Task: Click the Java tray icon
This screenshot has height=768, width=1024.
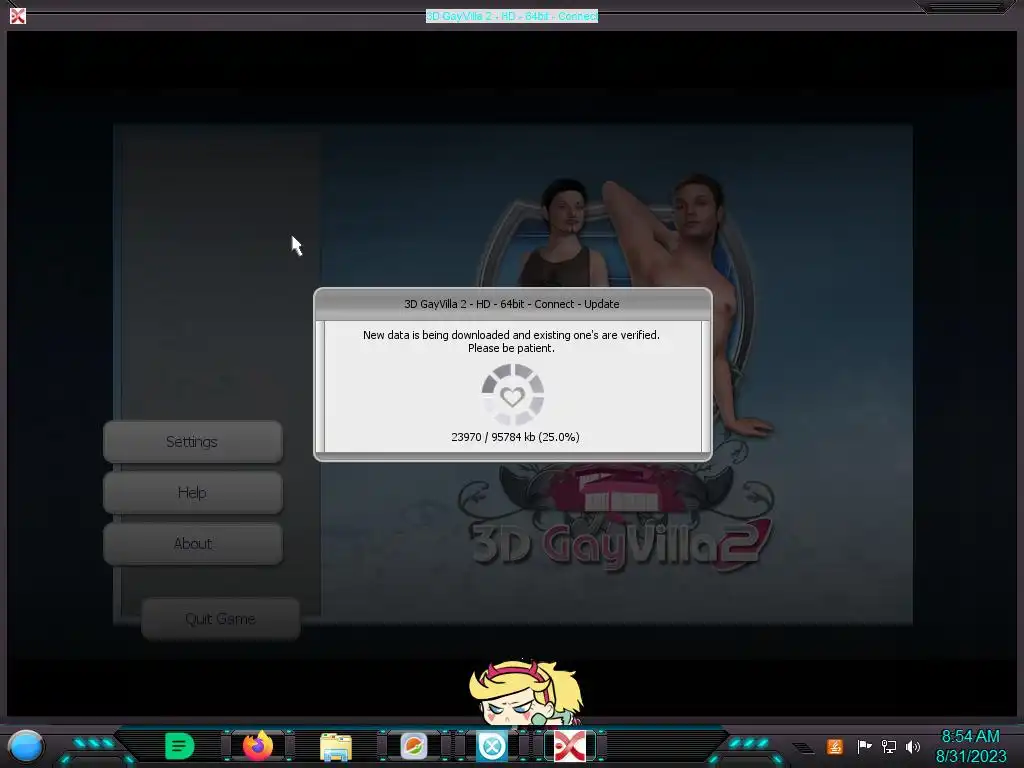Action: pos(835,746)
